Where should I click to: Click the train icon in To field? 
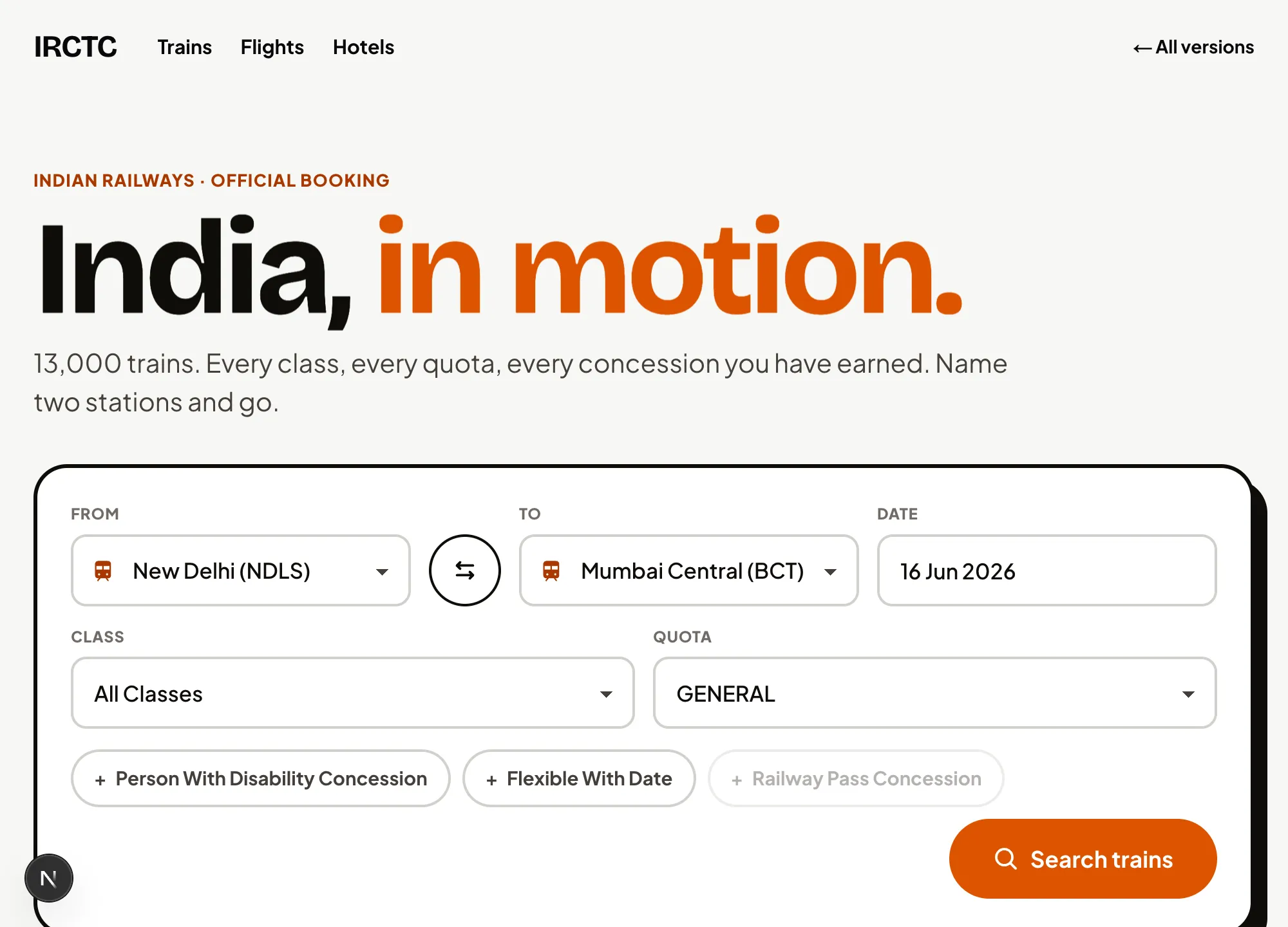(551, 571)
